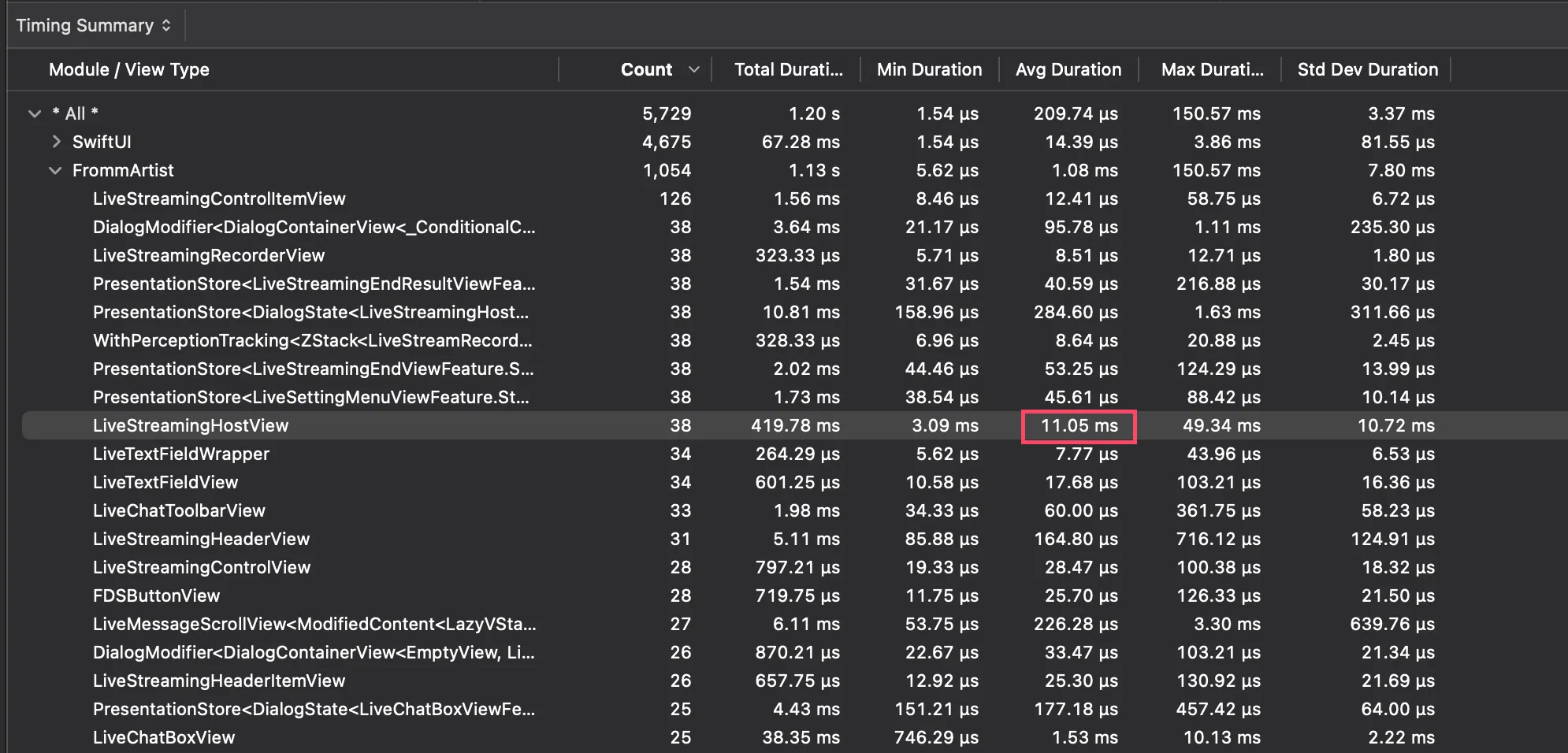Click the 1,054 FrommArtist count value
Screen dimensions: 1568x753
pyautogui.click(x=667, y=170)
